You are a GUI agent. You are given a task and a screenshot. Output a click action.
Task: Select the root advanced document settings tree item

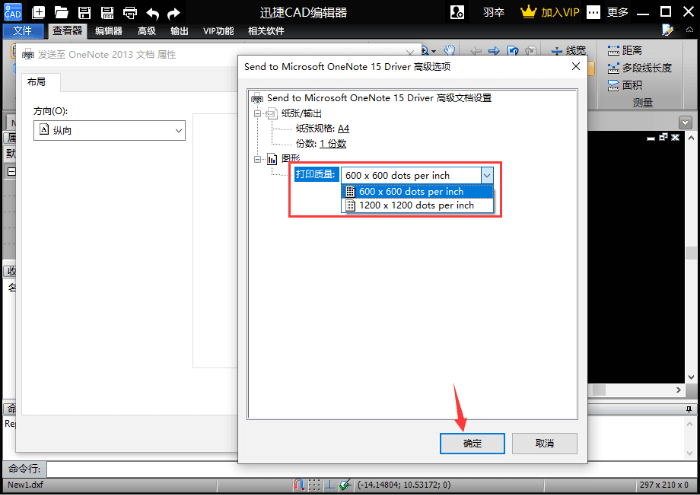pyautogui.click(x=379, y=98)
